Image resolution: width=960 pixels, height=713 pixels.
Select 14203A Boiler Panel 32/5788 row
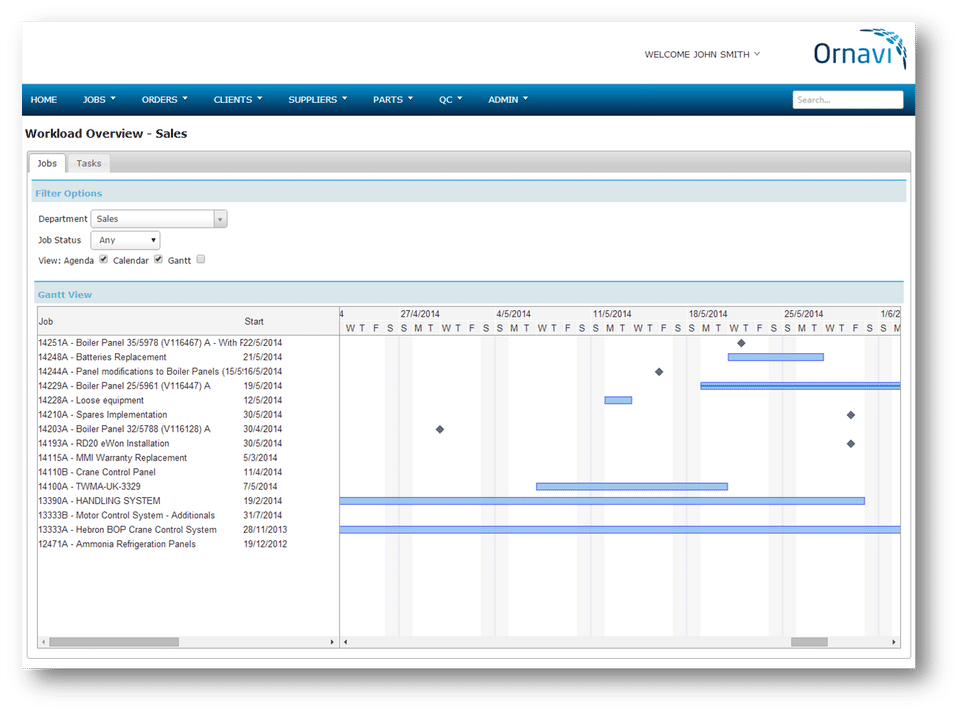tap(188, 429)
